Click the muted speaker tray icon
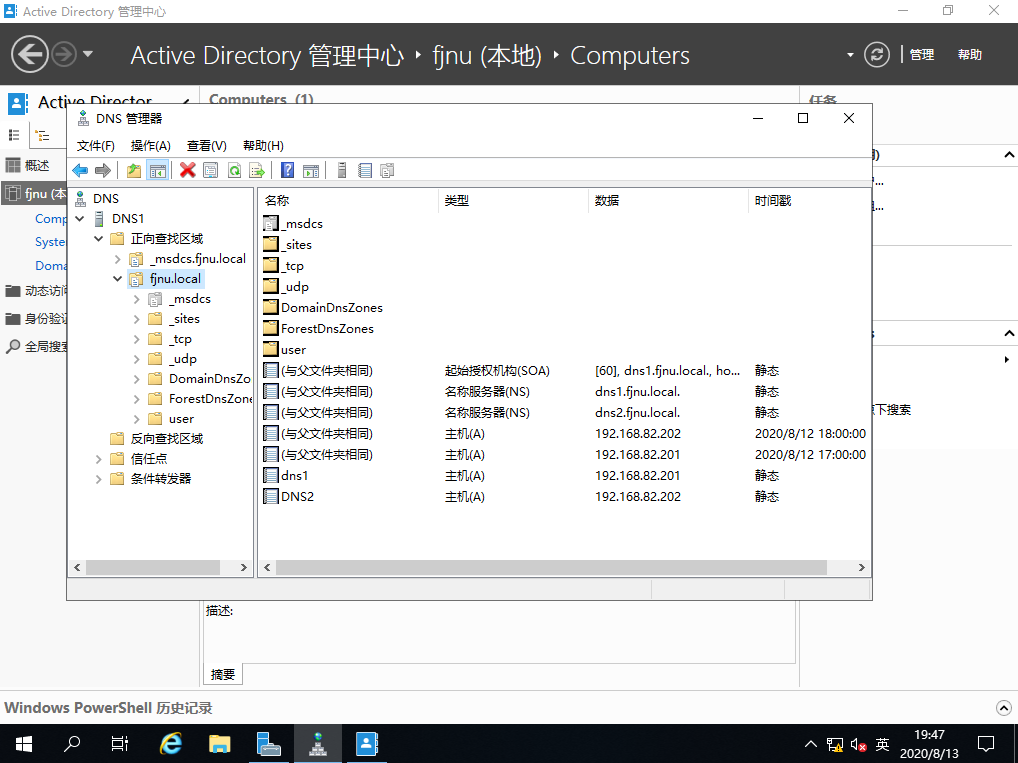This screenshot has height=763, width=1018. pos(858,744)
